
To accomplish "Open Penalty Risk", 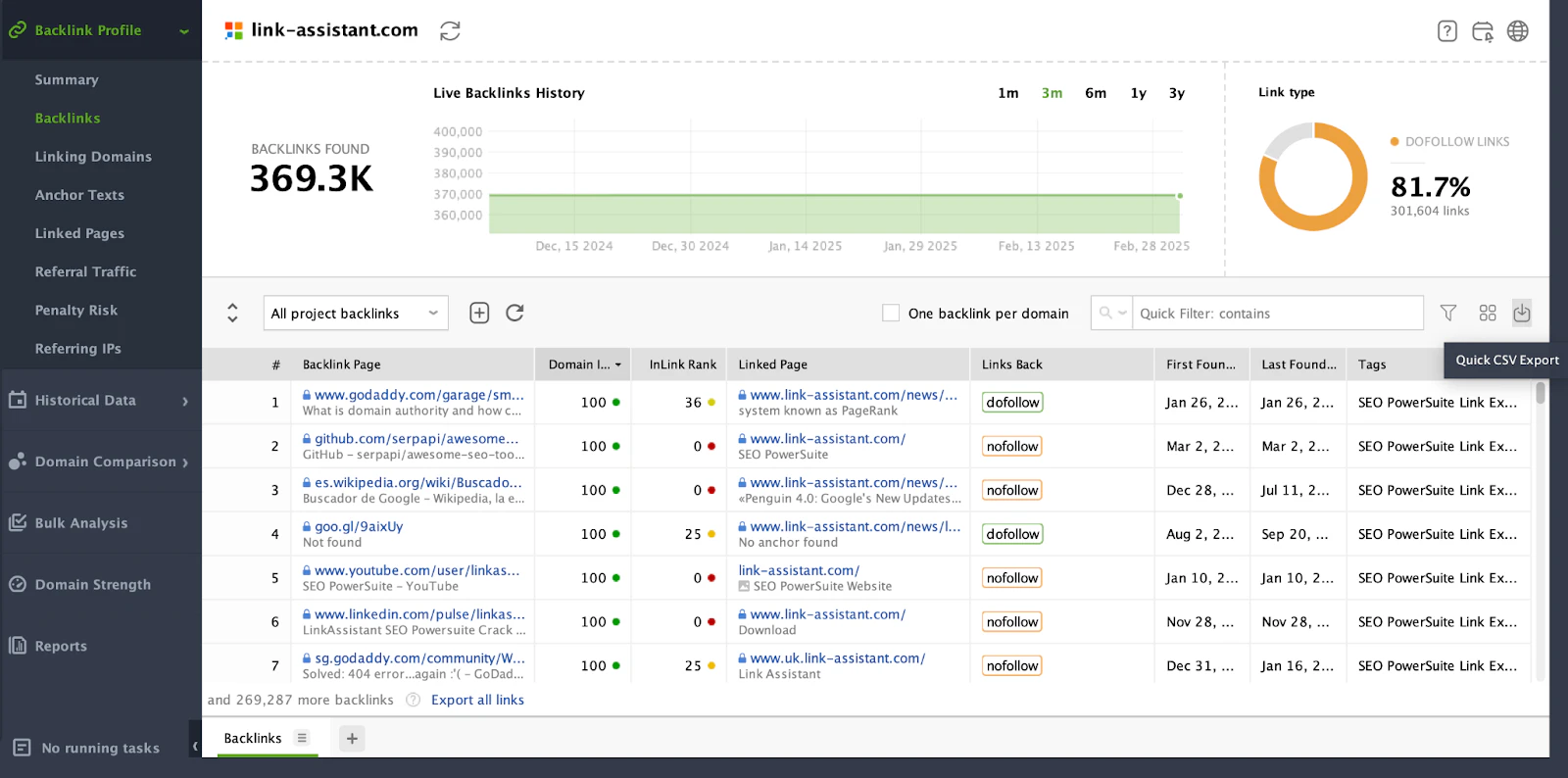I will (75, 310).
